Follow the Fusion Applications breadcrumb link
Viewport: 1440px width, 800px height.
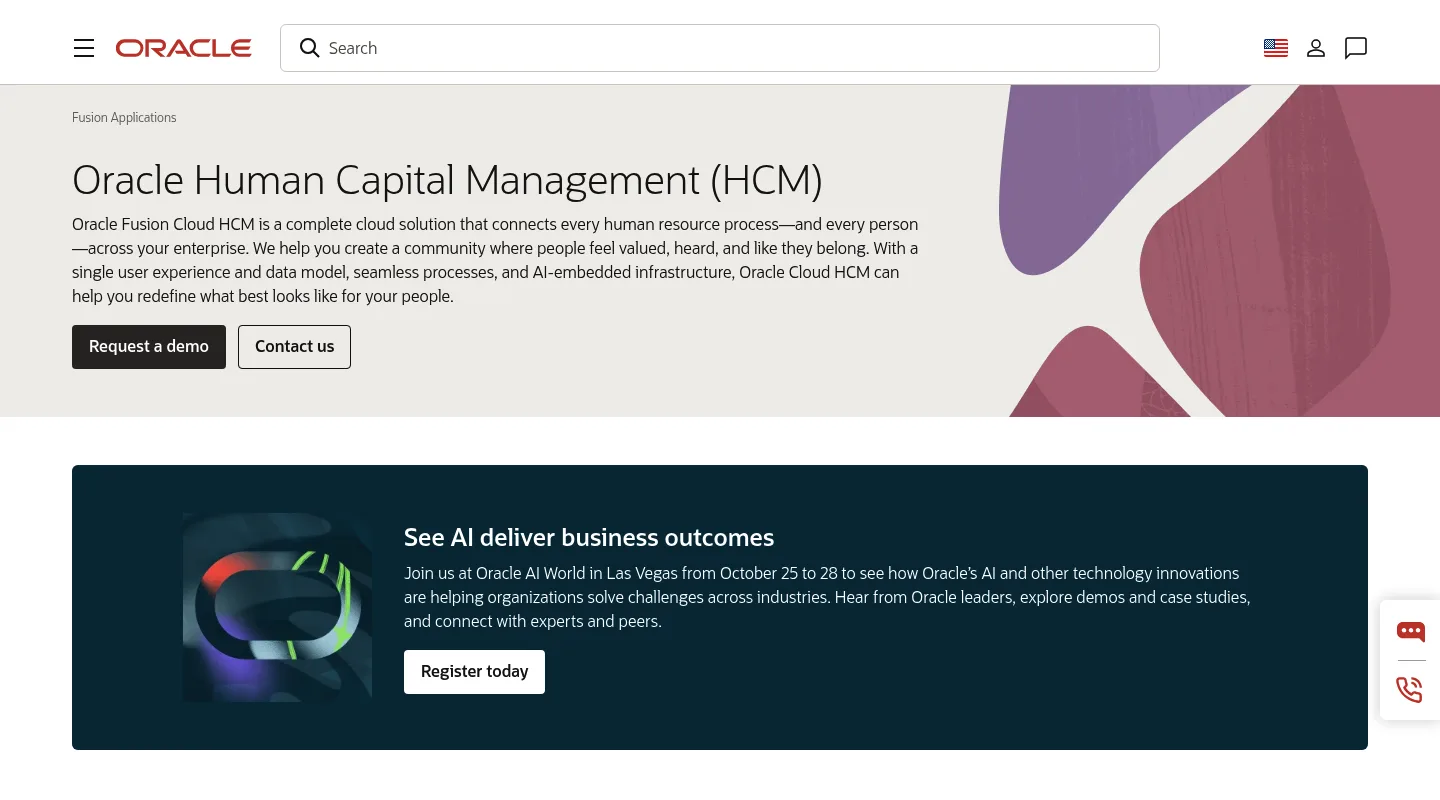click(x=124, y=117)
